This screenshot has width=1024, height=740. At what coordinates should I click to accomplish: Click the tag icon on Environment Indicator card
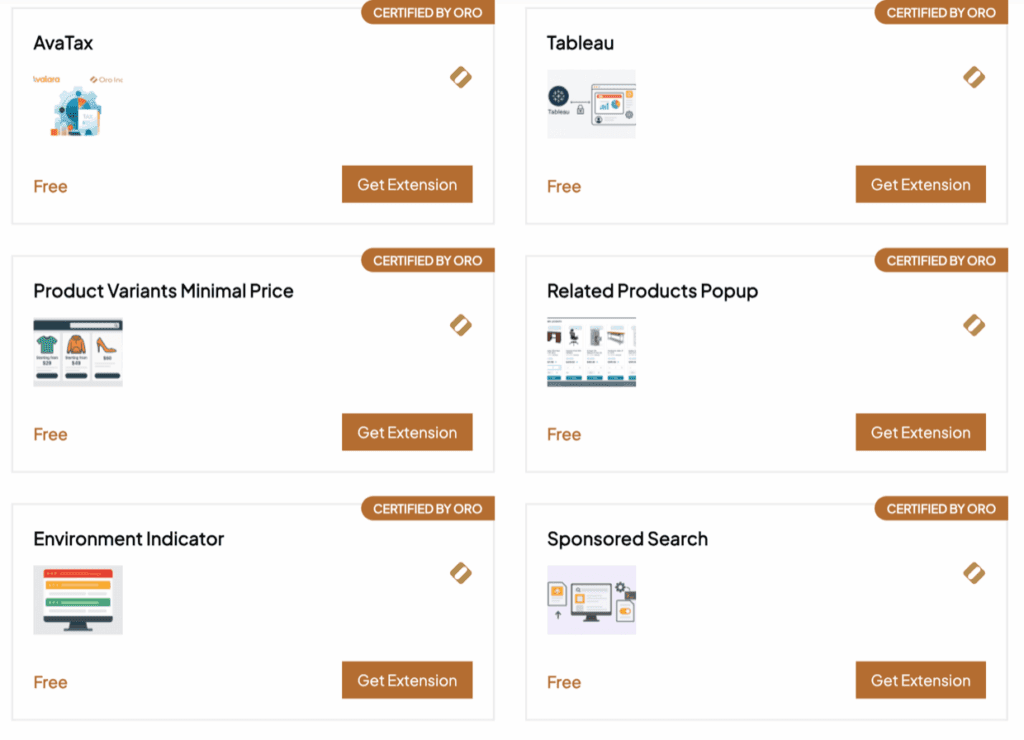point(461,573)
